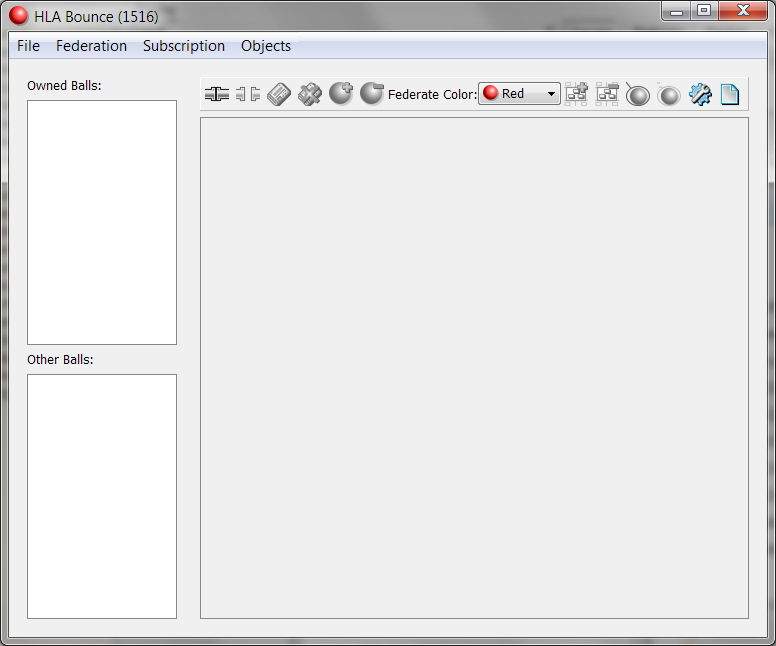The width and height of the screenshot is (776, 646).
Task: Open the Subscription menu
Action: [184, 46]
